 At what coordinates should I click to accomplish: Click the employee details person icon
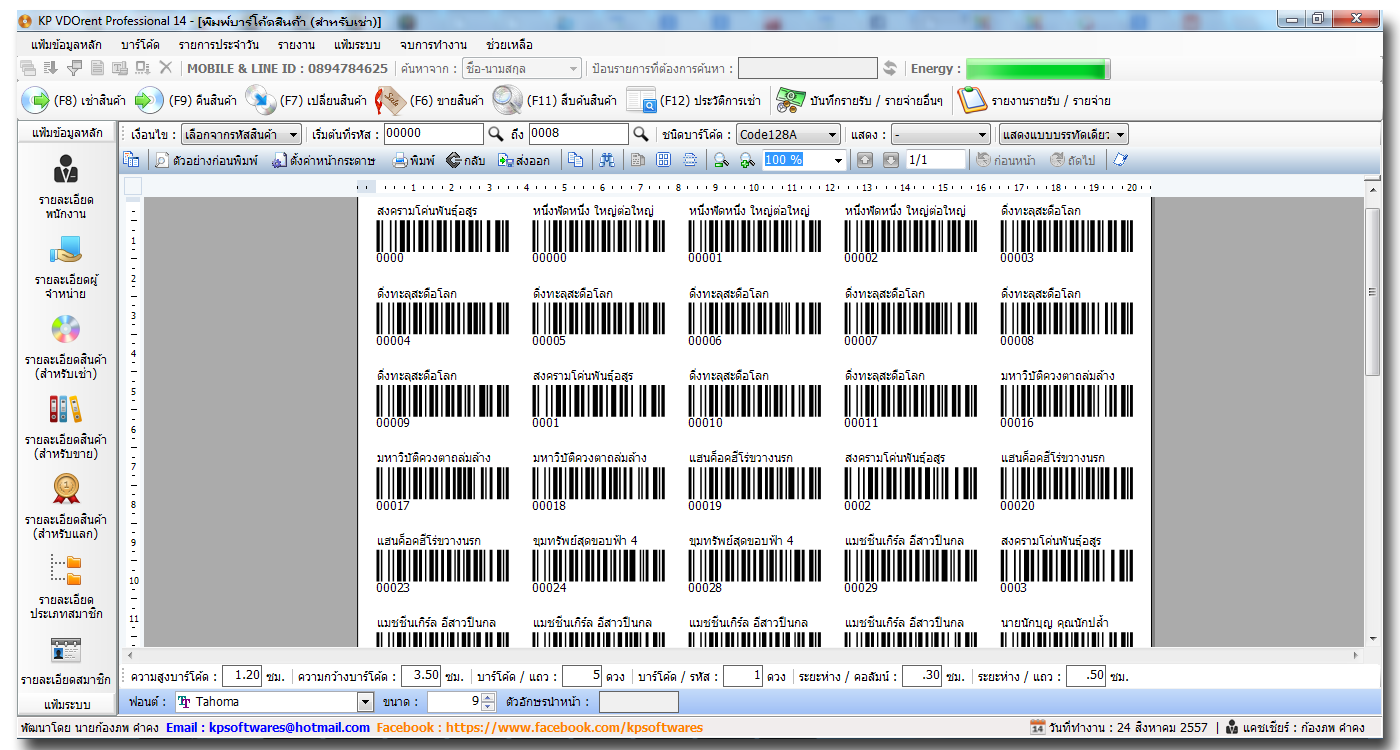pos(65,170)
